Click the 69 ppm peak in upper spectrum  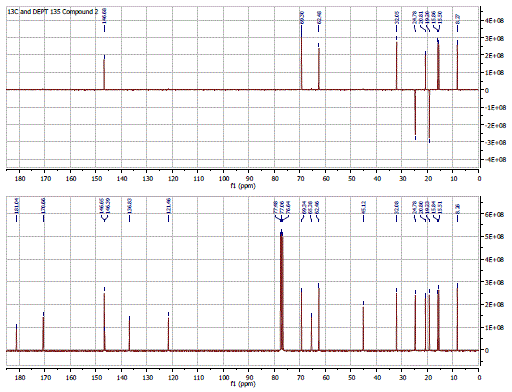click(302, 63)
